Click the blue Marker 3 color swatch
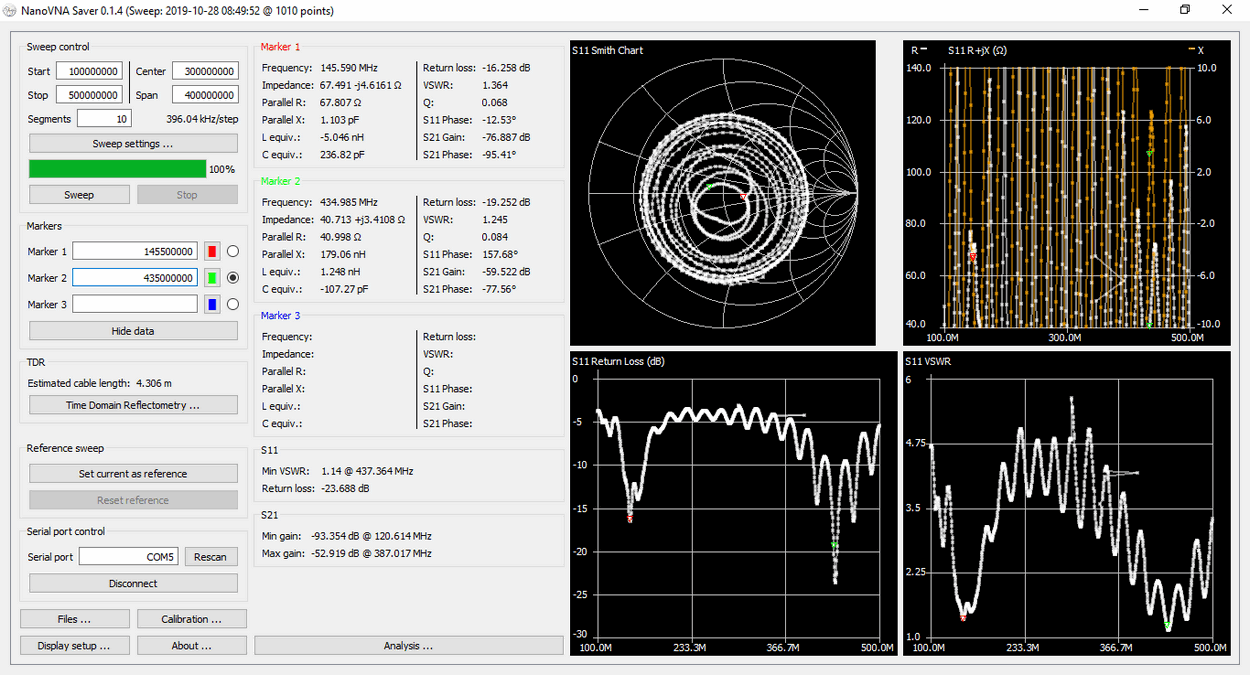 pos(212,304)
